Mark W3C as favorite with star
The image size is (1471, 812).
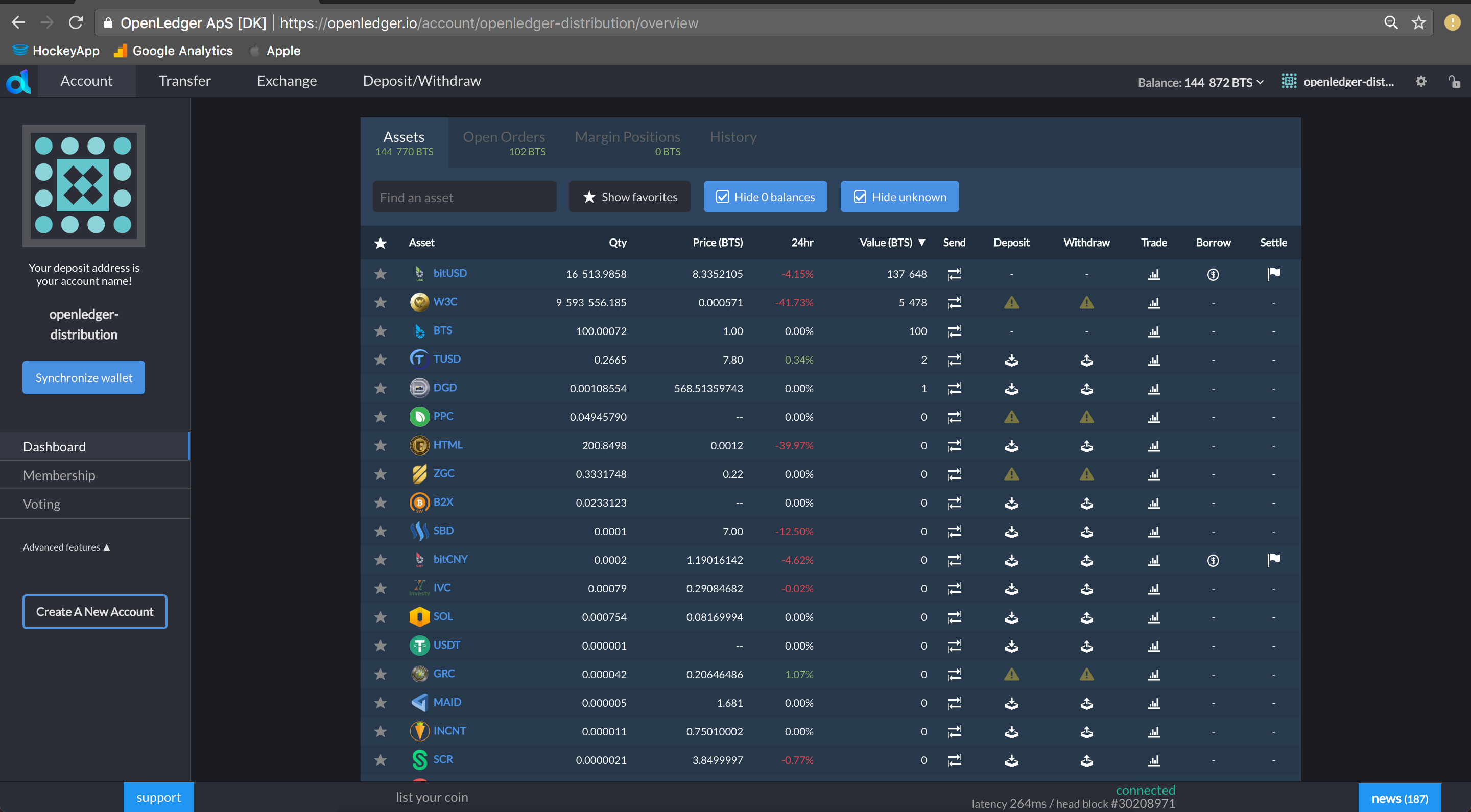coord(381,303)
